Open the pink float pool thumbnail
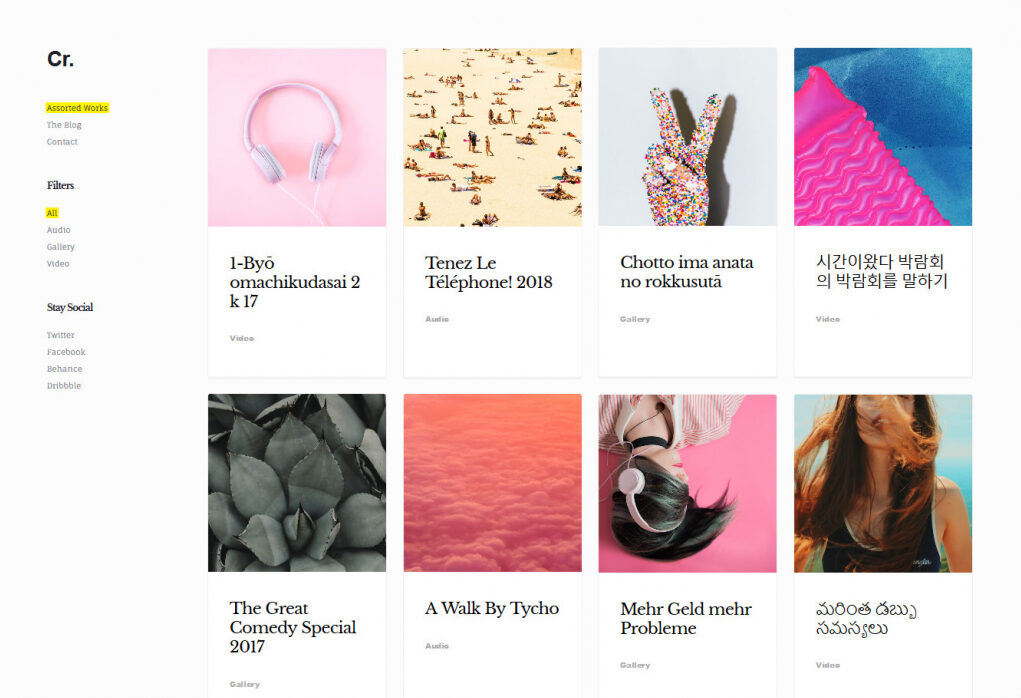The height and width of the screenshot is (698, 1021). pos(883,137)
